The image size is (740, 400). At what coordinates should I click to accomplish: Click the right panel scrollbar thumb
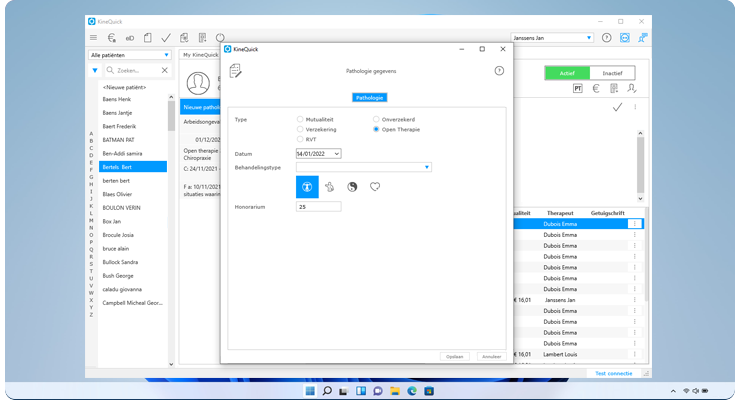640,165
